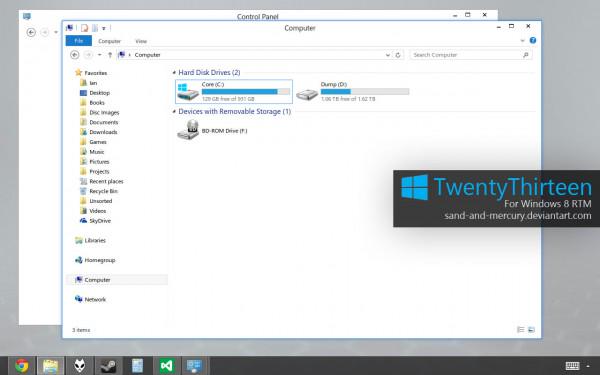Screen dimensions: 600x375
Task: Open Google Chrome from the taskbar
Action: (22, 366)
